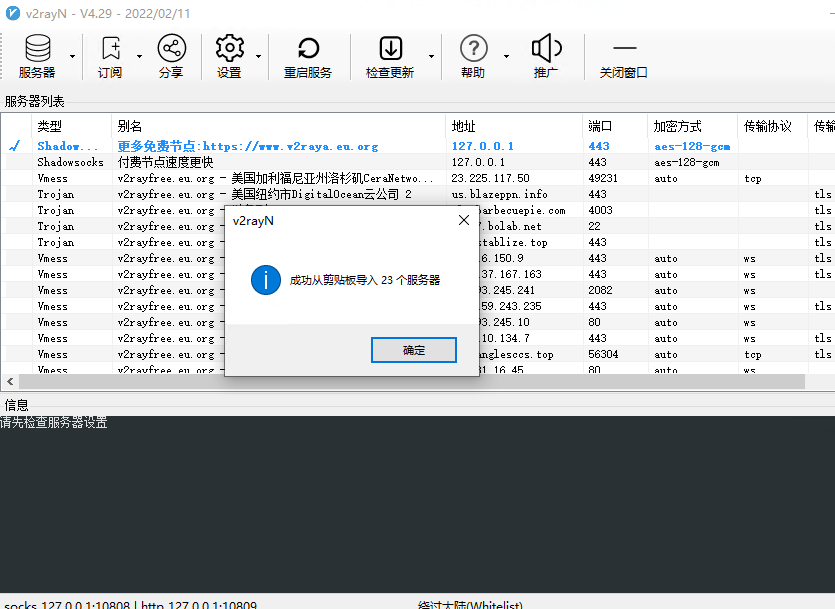Open the 设置 (Settings) gear icon
This screenshot has width=835, height=609.
pos(230,48)
